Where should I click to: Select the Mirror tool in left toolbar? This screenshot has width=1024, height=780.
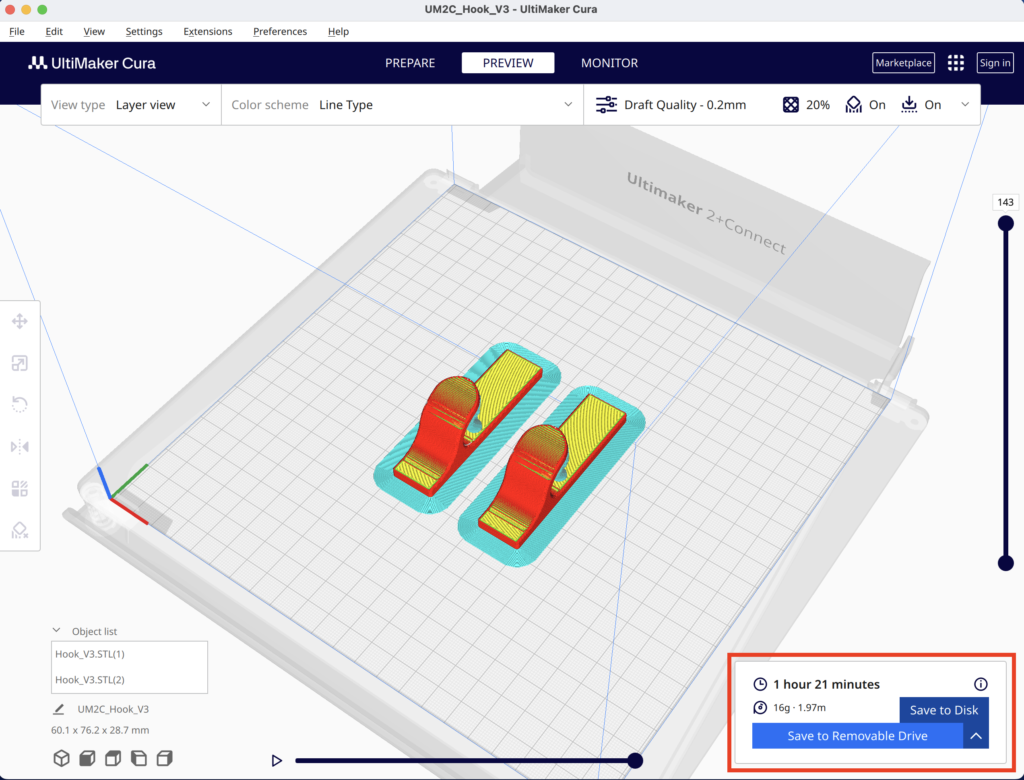(20, 447)
